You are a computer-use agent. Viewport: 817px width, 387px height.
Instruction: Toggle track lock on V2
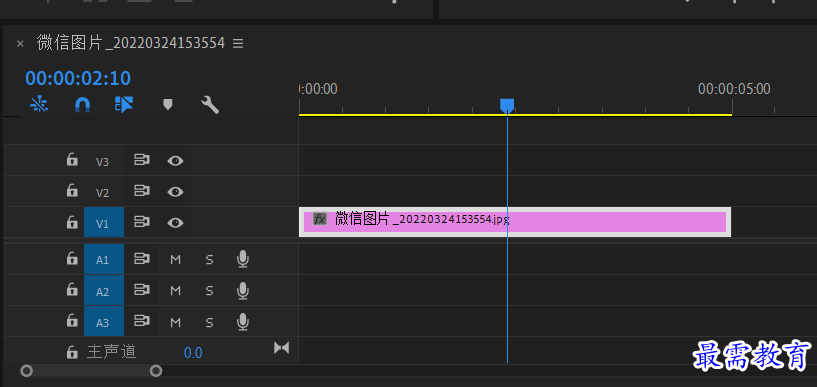point(72,191)
